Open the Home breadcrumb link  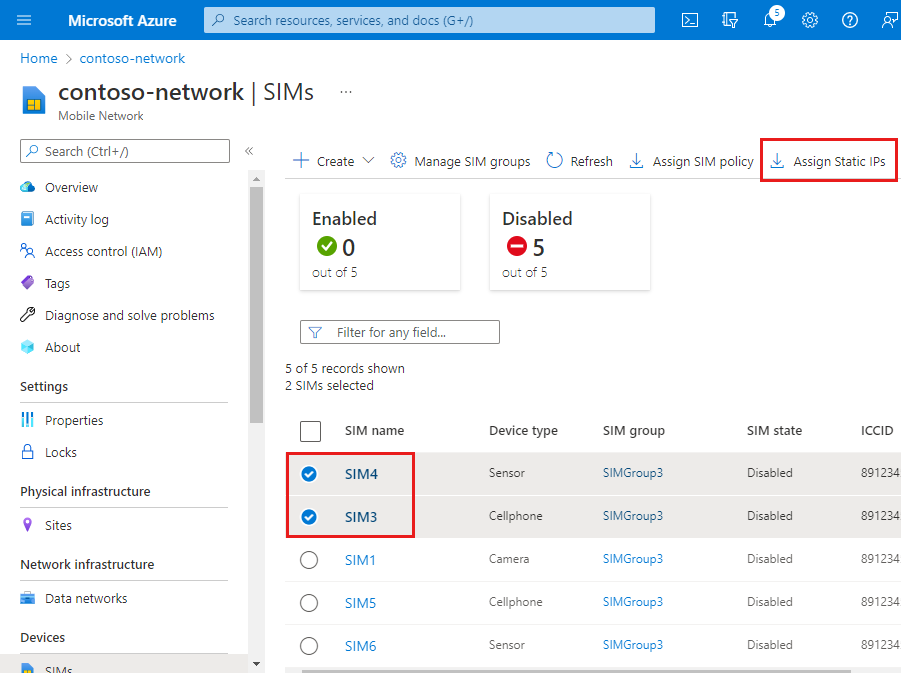click(39, 58)
